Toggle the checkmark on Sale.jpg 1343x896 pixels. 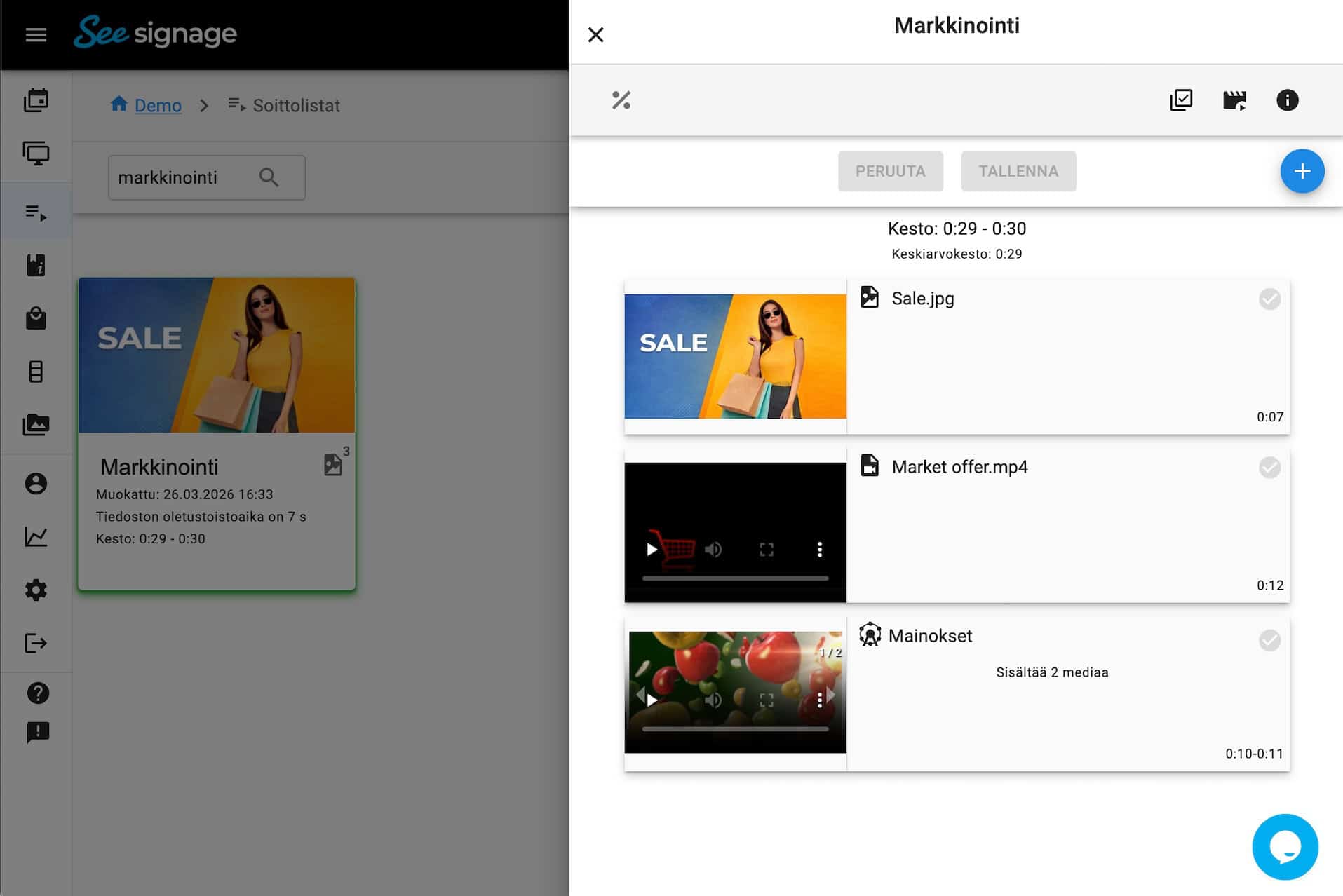click(1269, 299)
